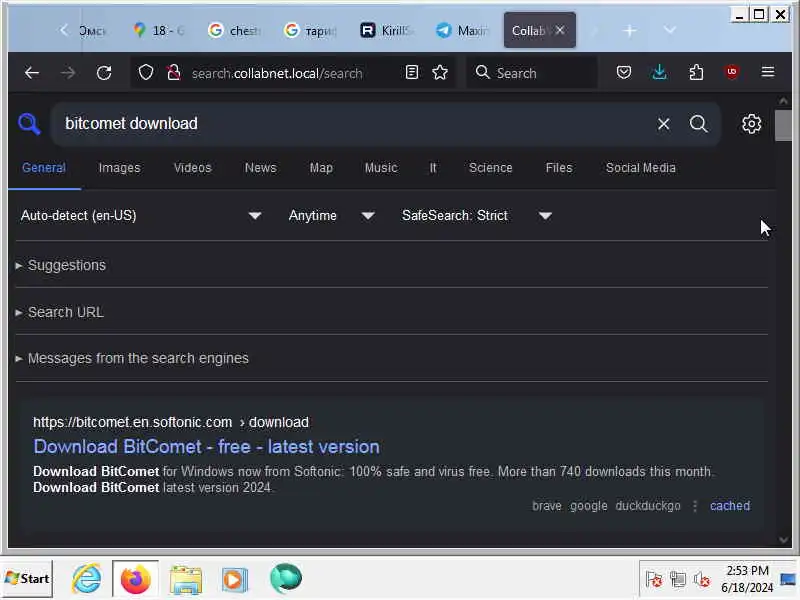The width and height of the screenshot is (800, 600).
Task: Launch Internet Explorer from taskbar
Action: pyautogui.click(x=87, y=579)
